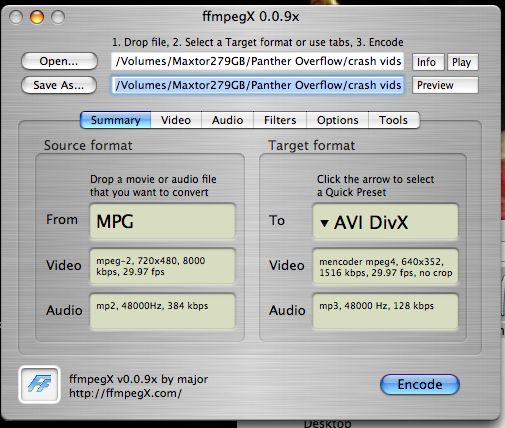Click the Save As... button
The height and width of the screenshot is (428, 505).
tap(59, 85)
